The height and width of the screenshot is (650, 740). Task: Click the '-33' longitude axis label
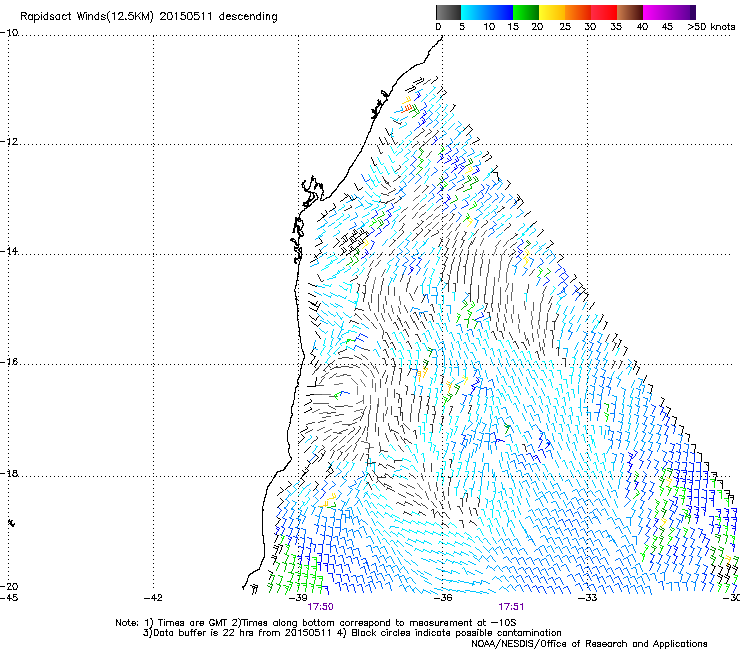588,598
